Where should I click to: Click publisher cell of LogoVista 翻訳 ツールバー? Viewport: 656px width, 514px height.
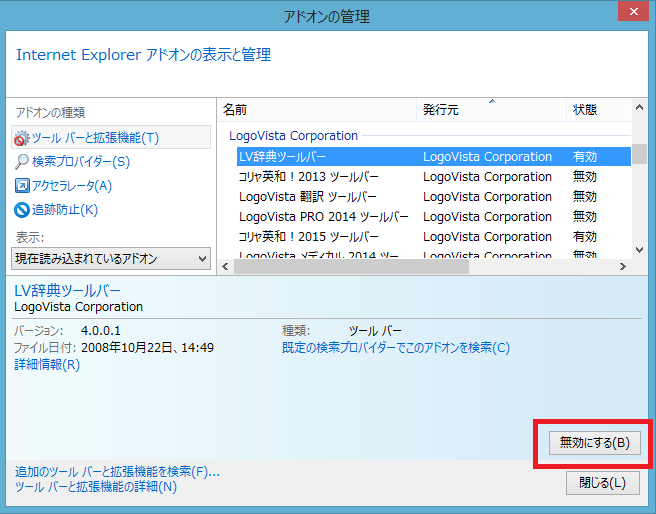click(x=487, y=197)
